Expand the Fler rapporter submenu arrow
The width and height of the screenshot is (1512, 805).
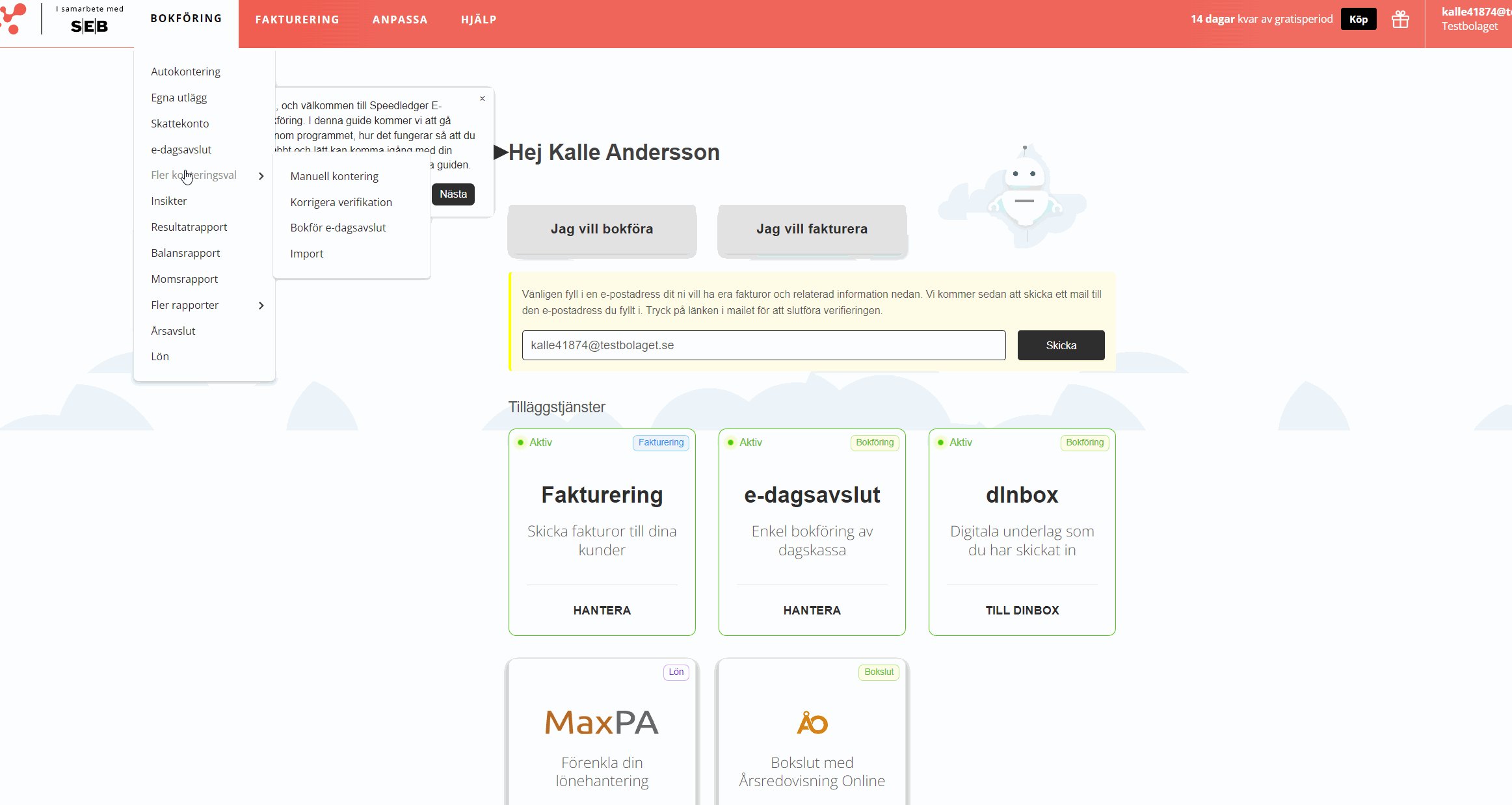click(261, 306)
